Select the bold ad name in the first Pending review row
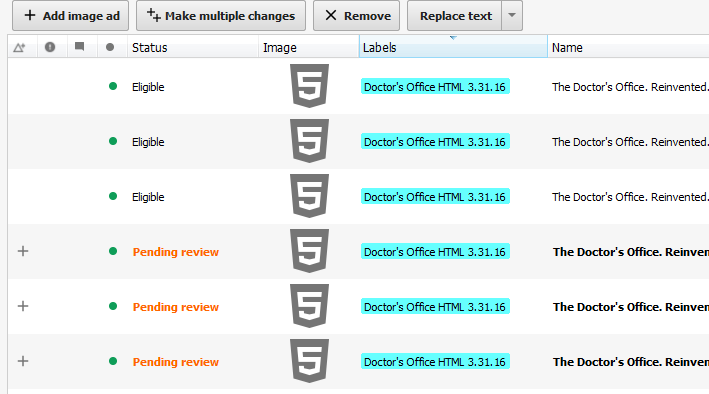 [x=630, y=252]
